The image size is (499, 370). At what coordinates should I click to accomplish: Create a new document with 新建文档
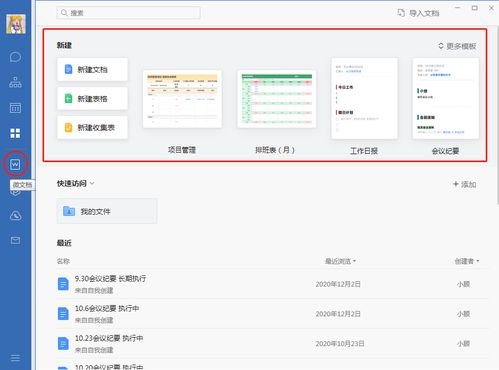[92, 69]
